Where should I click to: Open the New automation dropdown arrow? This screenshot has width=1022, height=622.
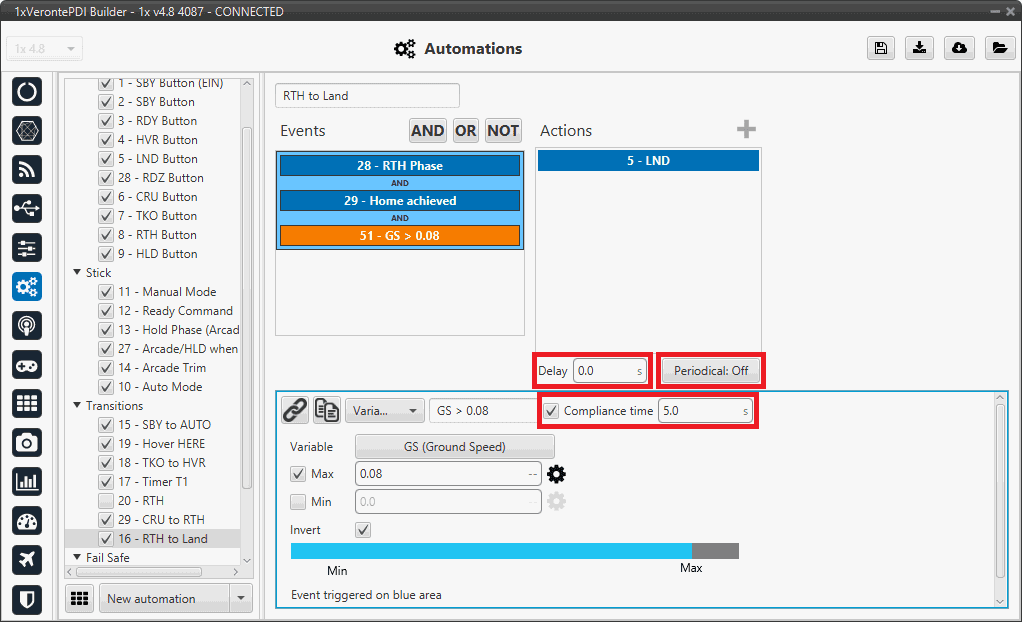[x=240, y=599]
